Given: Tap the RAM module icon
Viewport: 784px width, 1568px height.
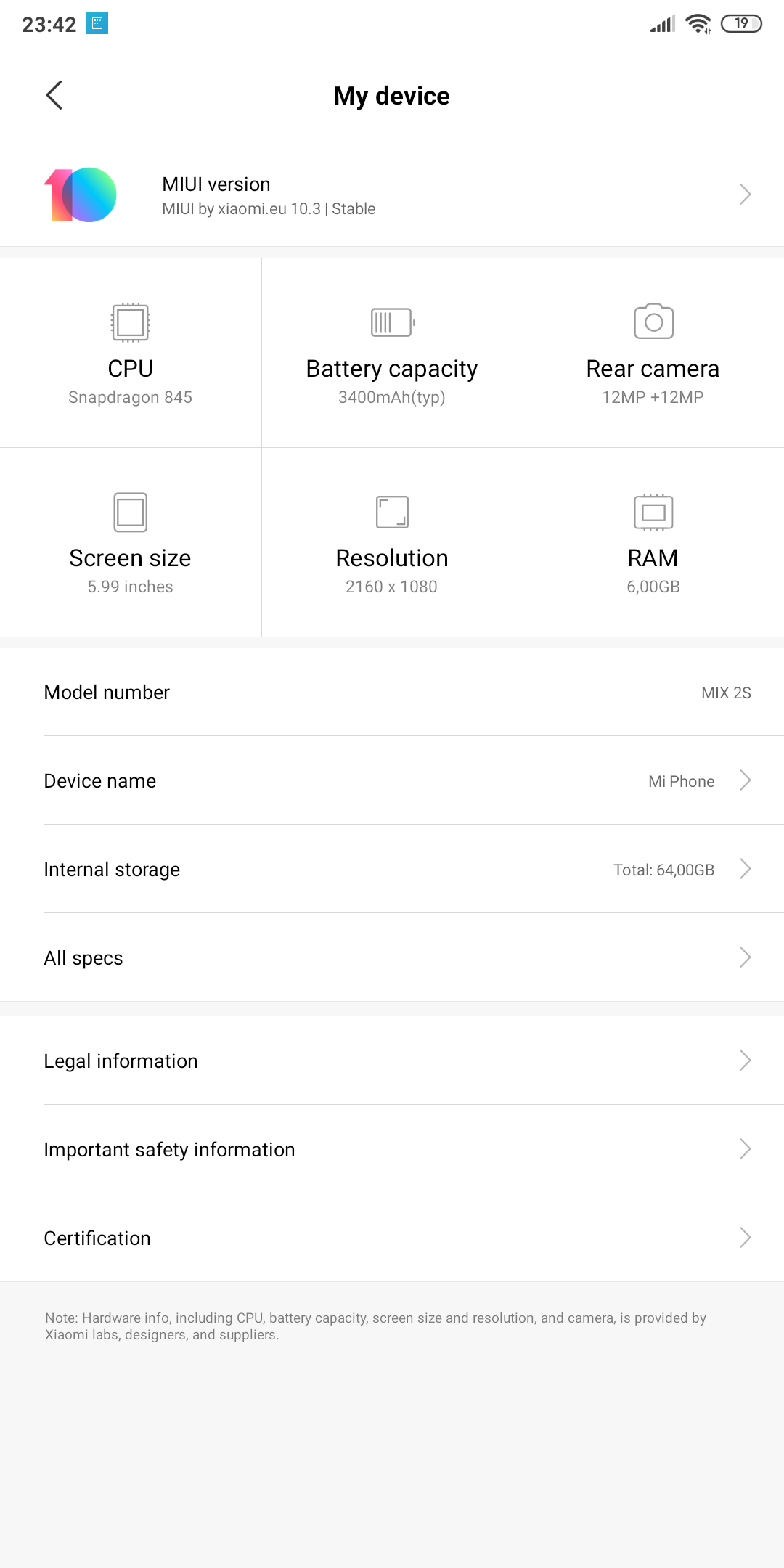Looking at the screenshot, I should pos(653,513).
